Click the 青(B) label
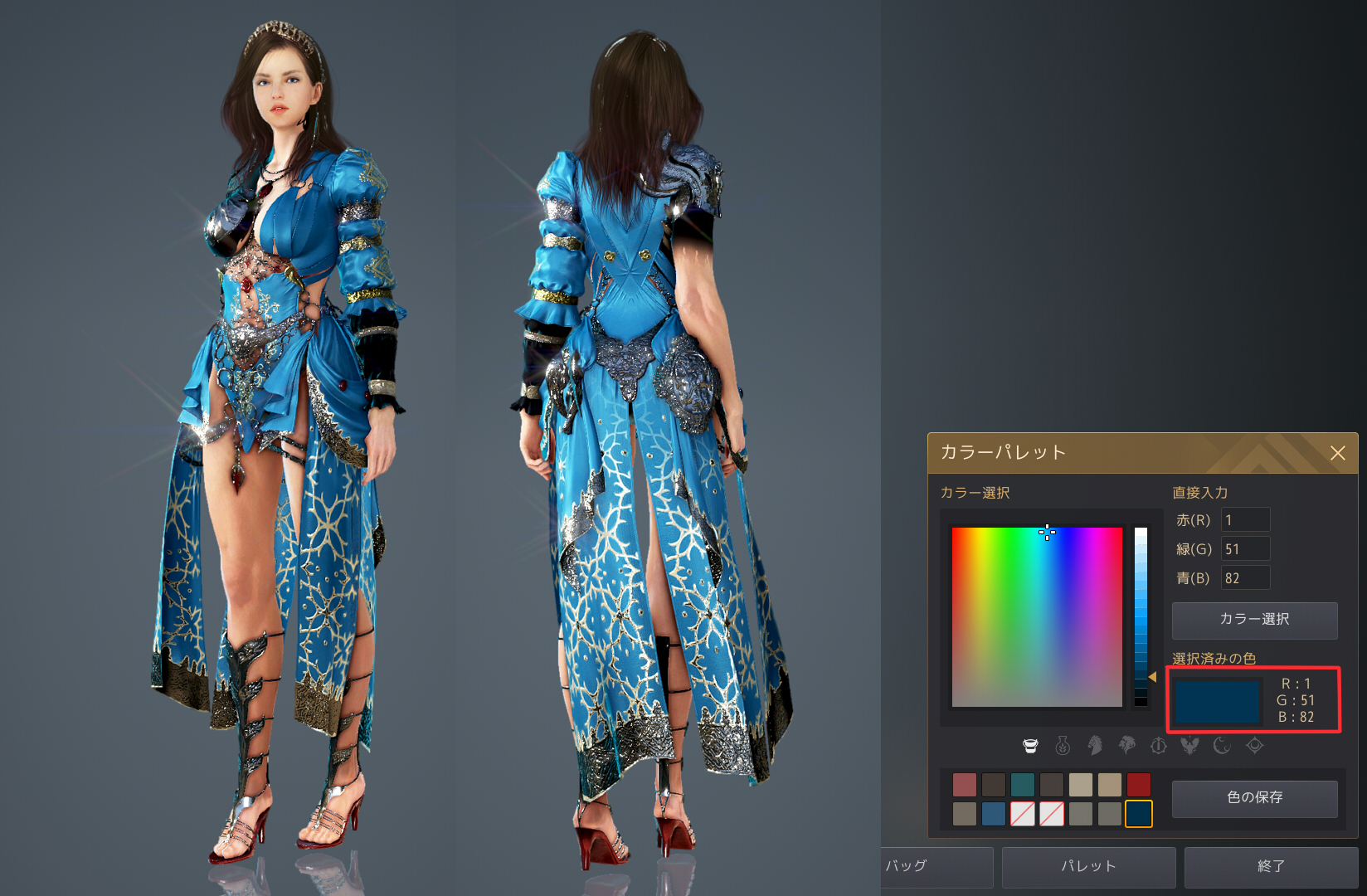This screenshot has width=1367, height=896. tap(1193, 578)
